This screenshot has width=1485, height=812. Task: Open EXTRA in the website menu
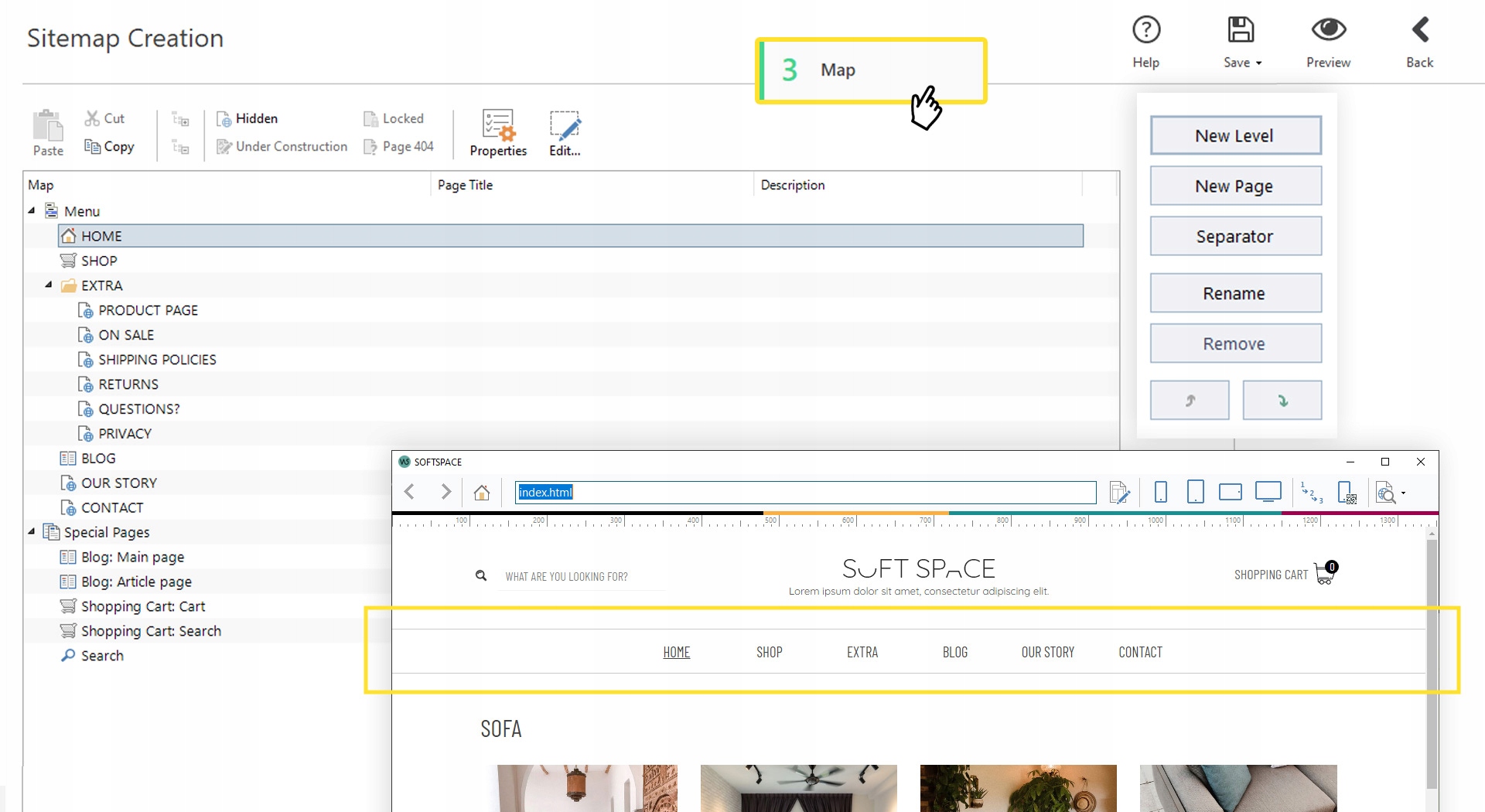click(x=862, y=652)
